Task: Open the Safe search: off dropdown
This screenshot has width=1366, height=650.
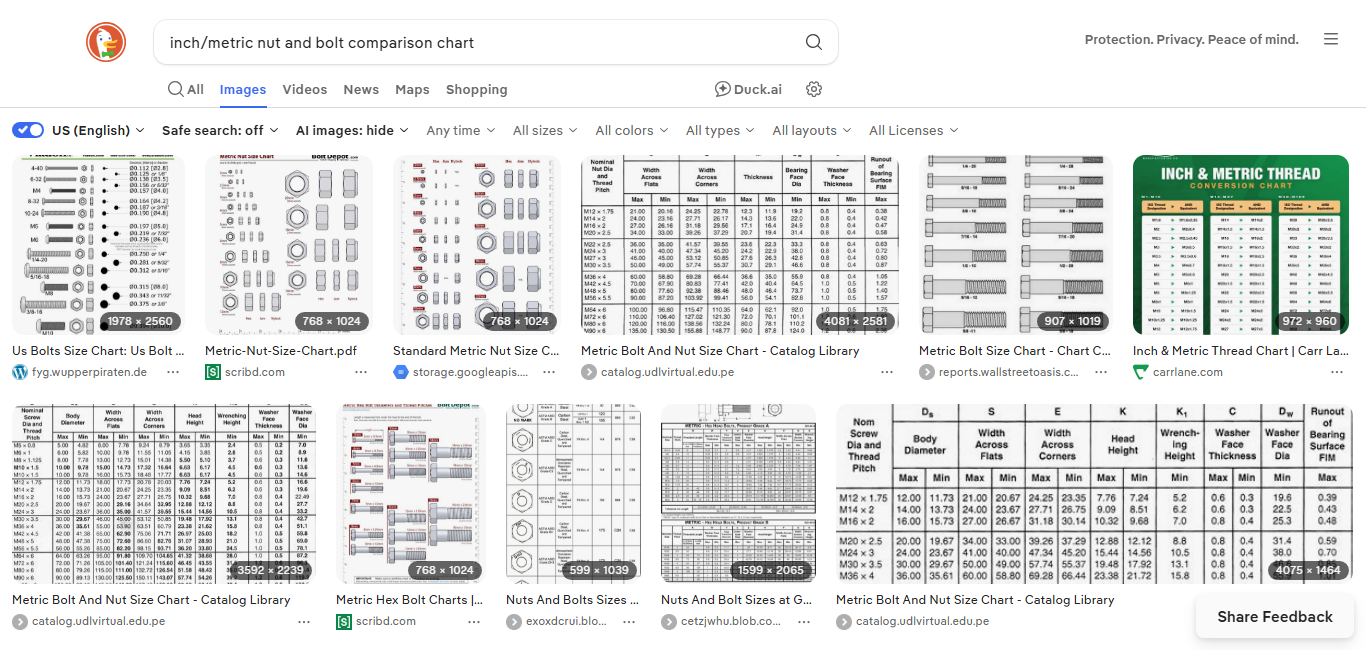Action: point(220,130)
